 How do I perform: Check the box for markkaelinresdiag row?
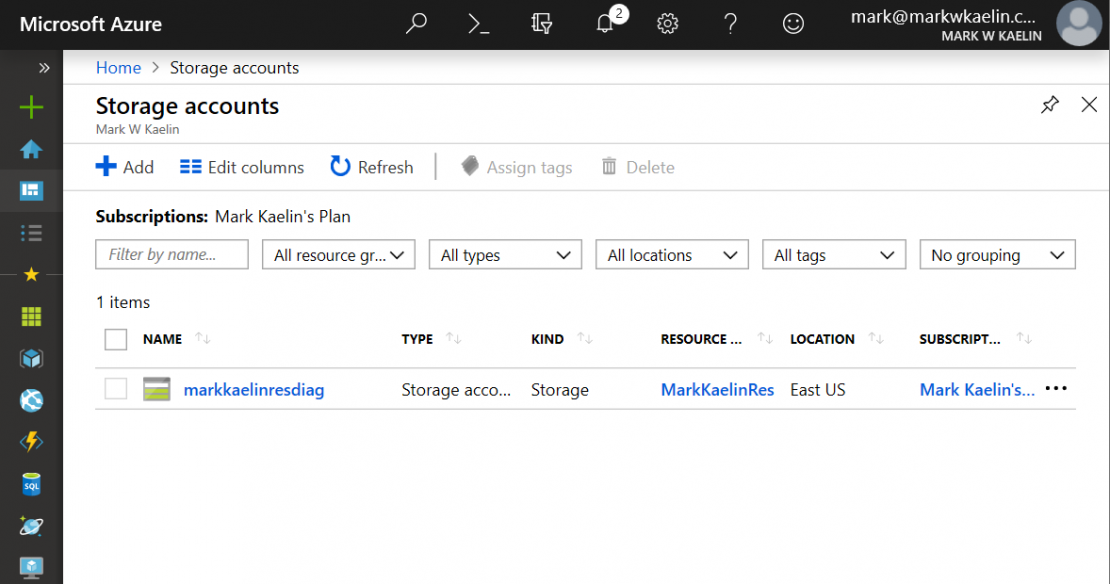[116, 389]
